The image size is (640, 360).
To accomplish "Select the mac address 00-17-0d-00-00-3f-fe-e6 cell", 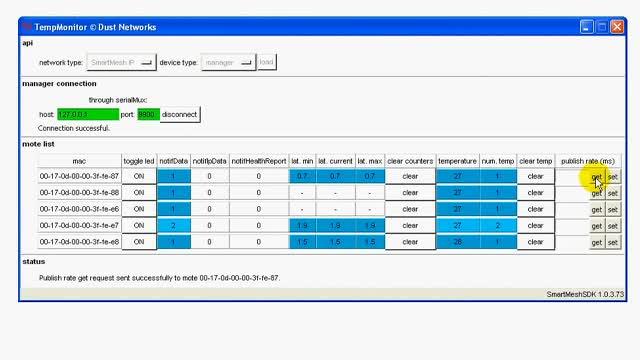I will coord(79,209).
